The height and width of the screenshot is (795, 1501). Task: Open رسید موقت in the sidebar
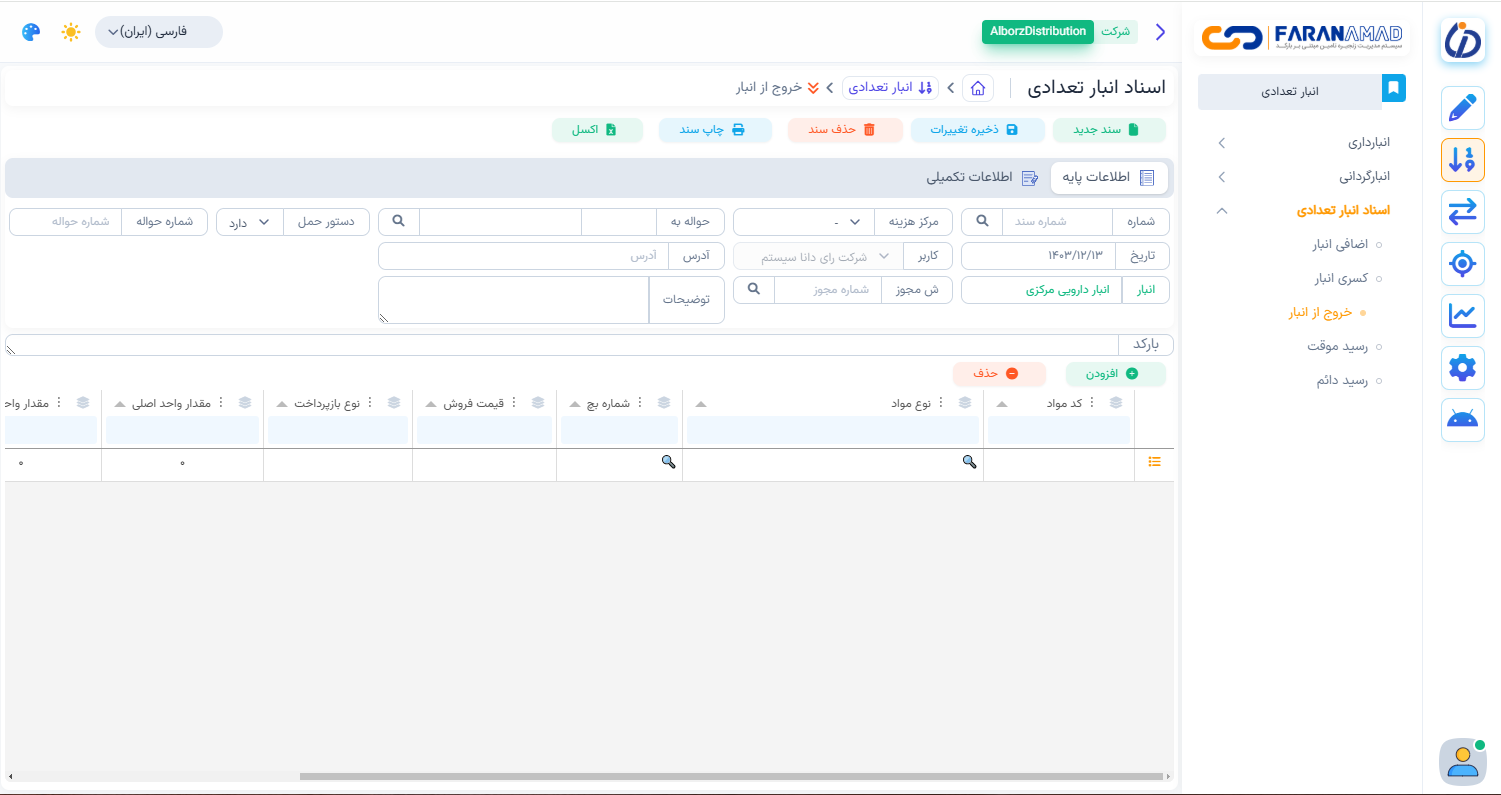(x=1337, y=347)
